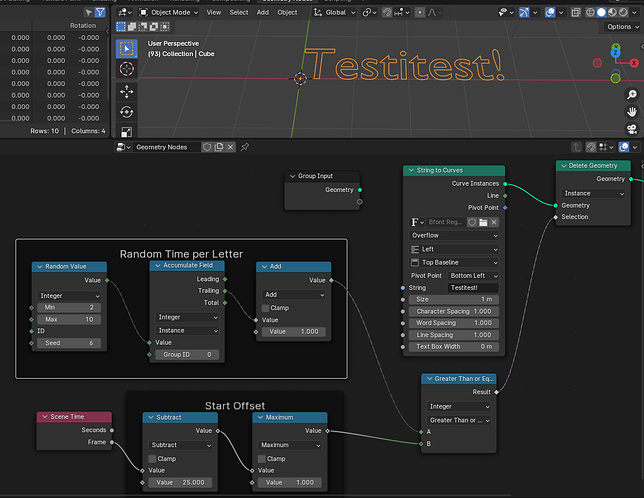Unlink the Geometry Nodes tree with X
Screen dimensions: 644x498
(230, 147)
